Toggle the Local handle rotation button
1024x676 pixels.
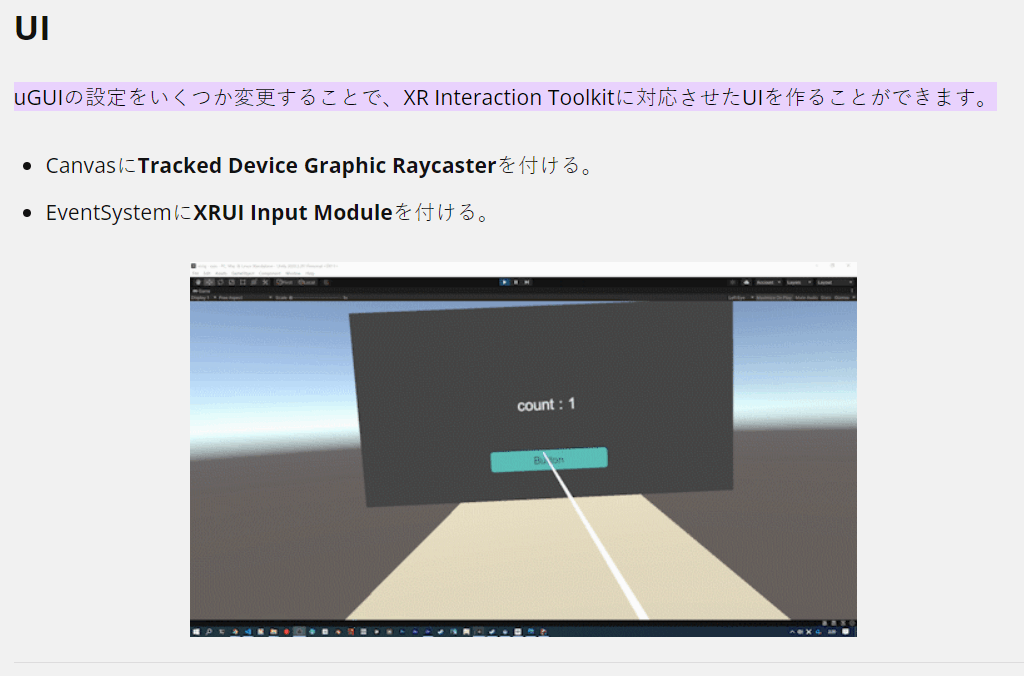click(x=307, y=282)
